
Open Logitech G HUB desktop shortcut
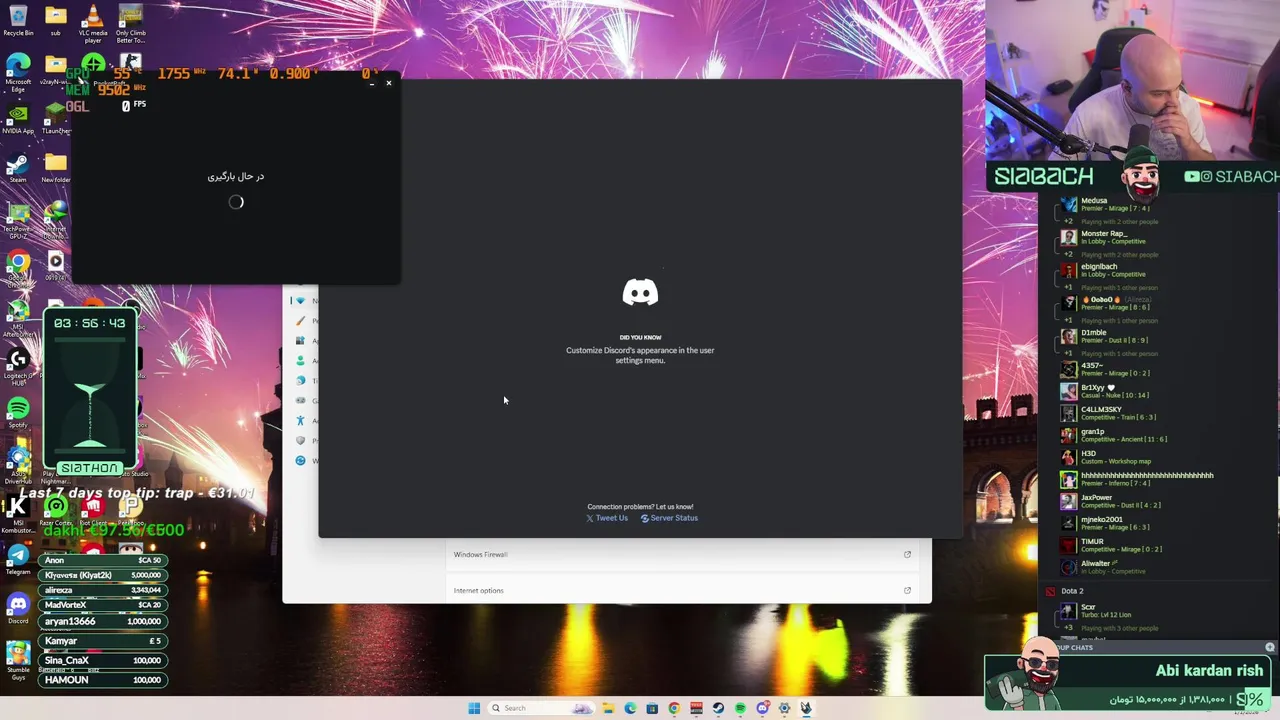pos(18,365)
